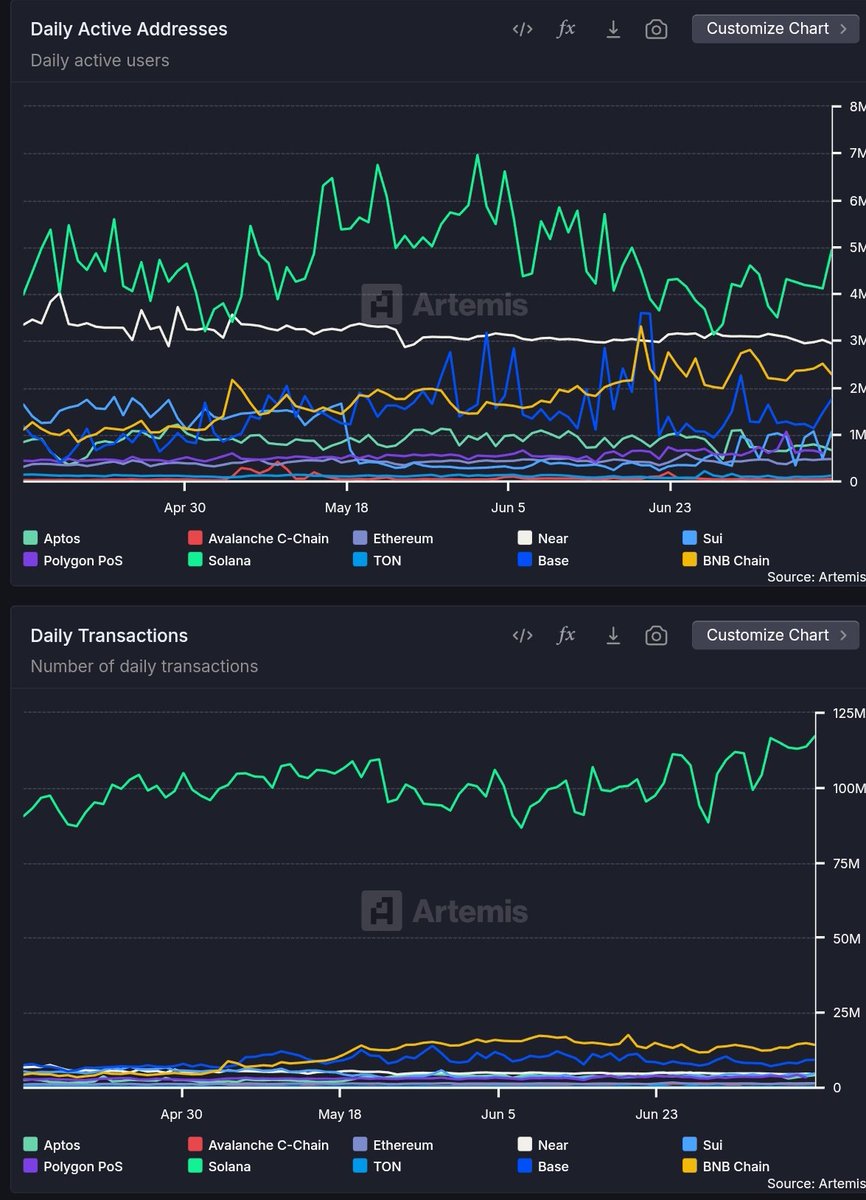Toggle Near in Daily Transactions legend
Viewport: 866px width, 1200px height.
point(543,1145)
